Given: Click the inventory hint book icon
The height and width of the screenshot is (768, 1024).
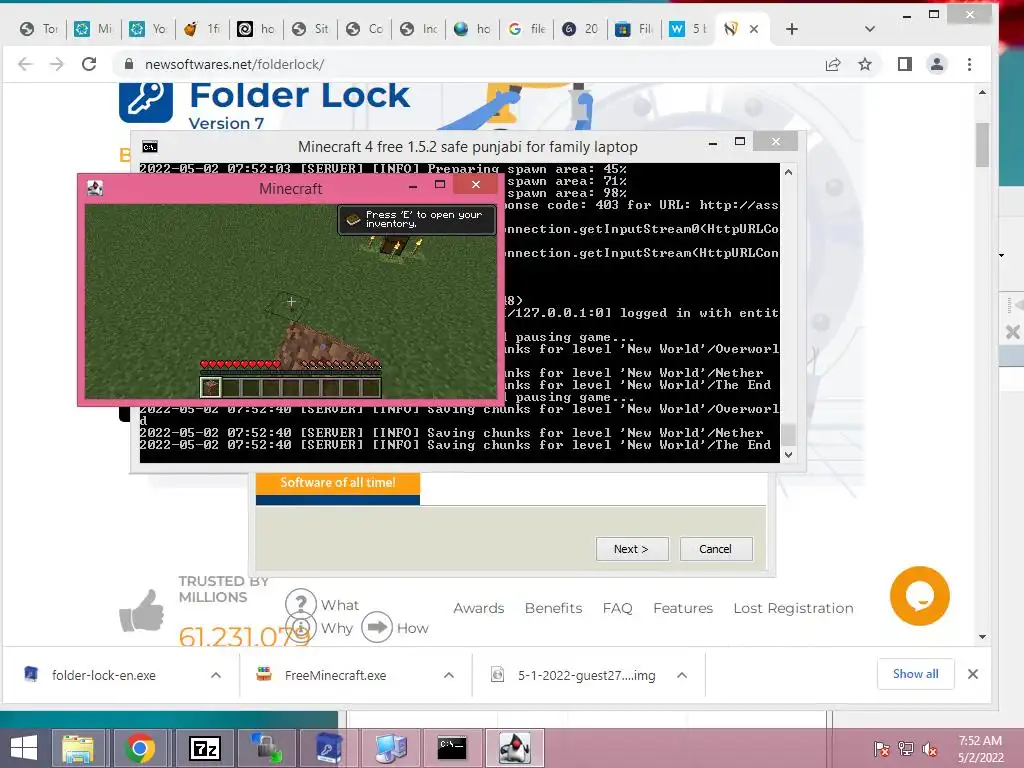Looking at the screenshot, I should pyautogui.click(x=353, y=219).
